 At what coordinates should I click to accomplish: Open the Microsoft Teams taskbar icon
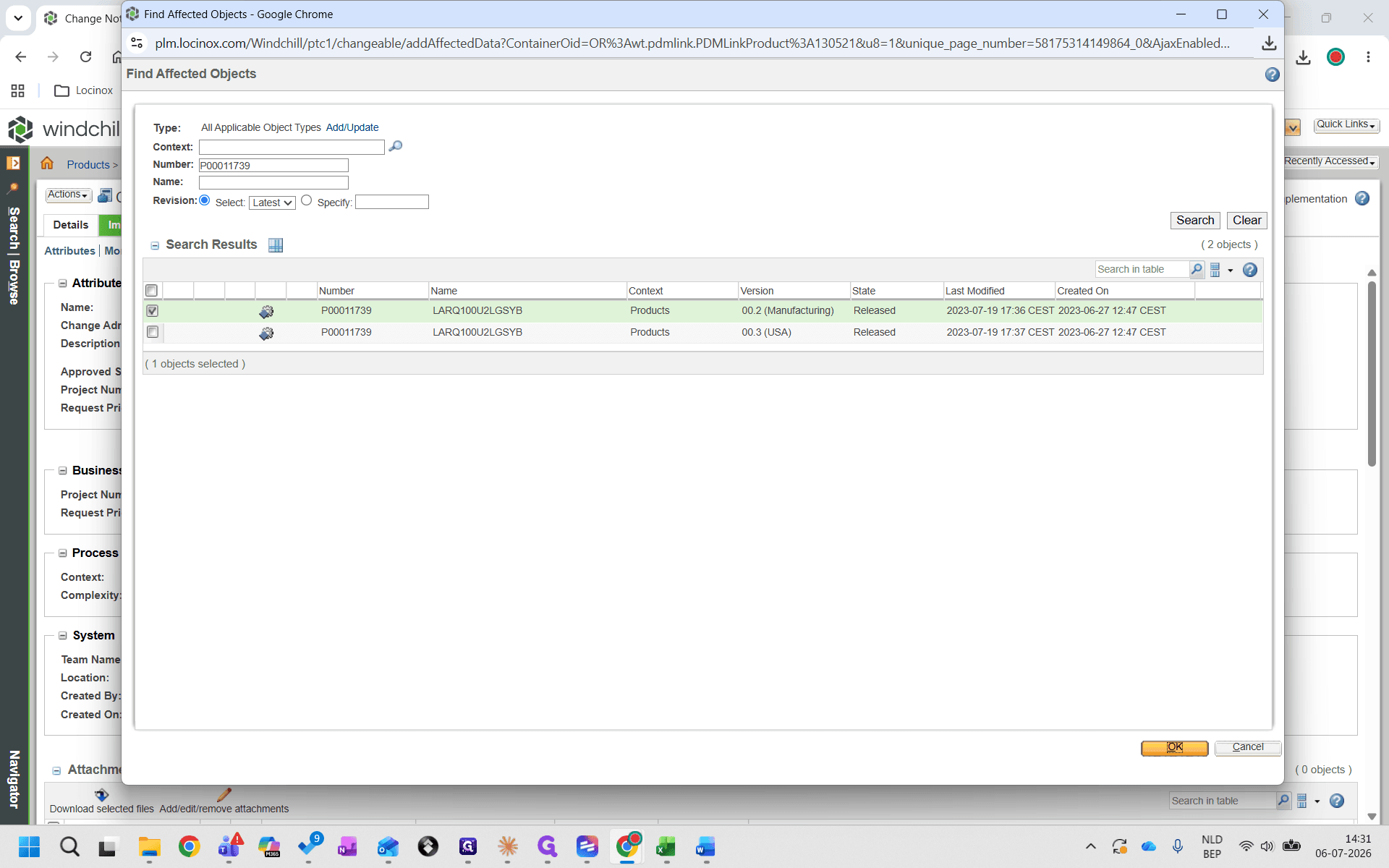[x=229, y=846]
